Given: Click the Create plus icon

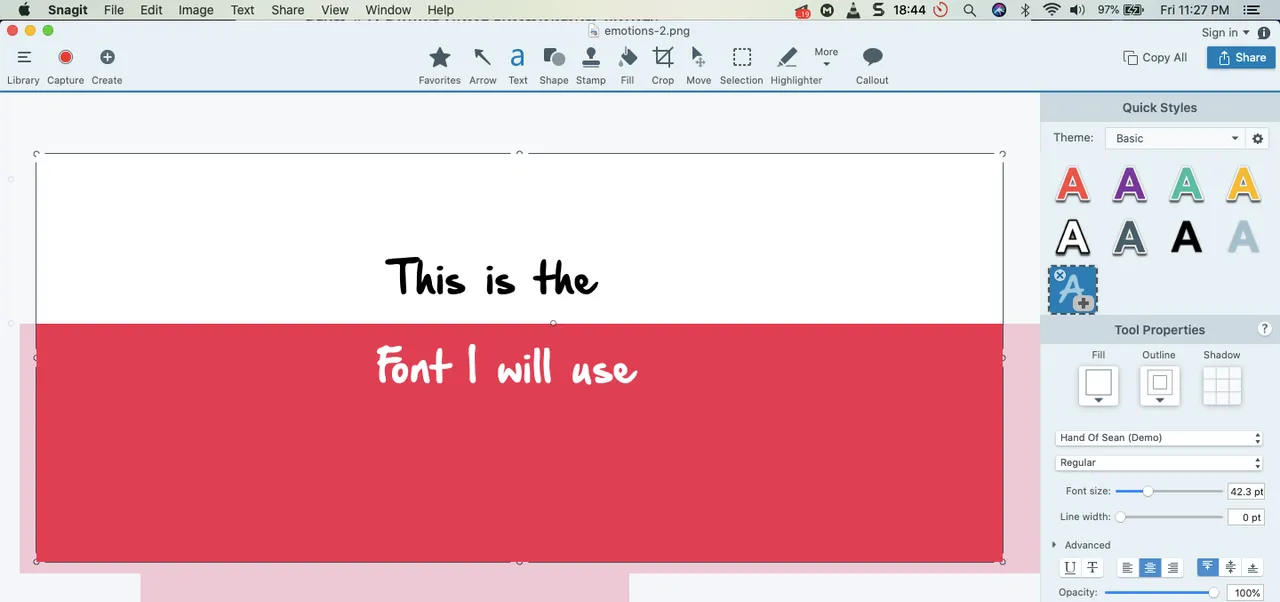Looking at the screenshot, I should (x=107, y=57).
